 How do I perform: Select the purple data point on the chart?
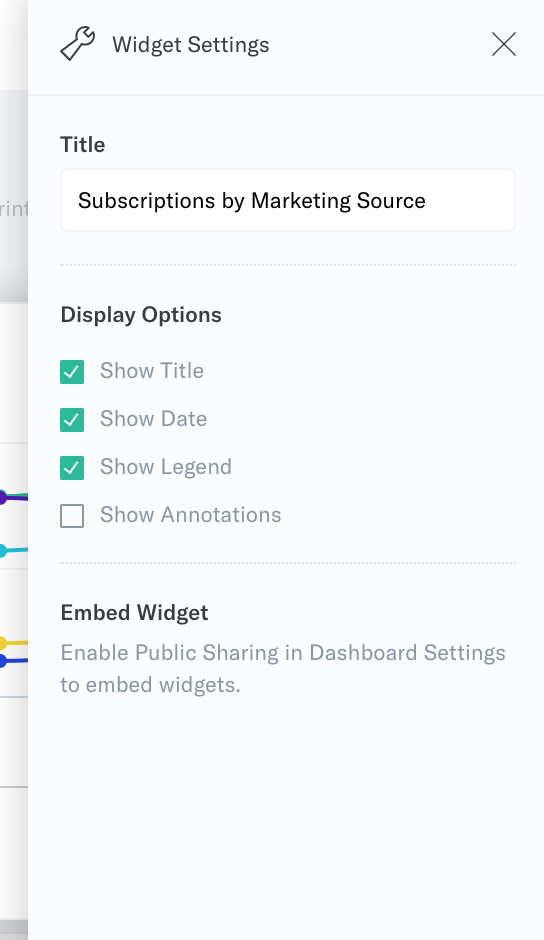point(2,497)
